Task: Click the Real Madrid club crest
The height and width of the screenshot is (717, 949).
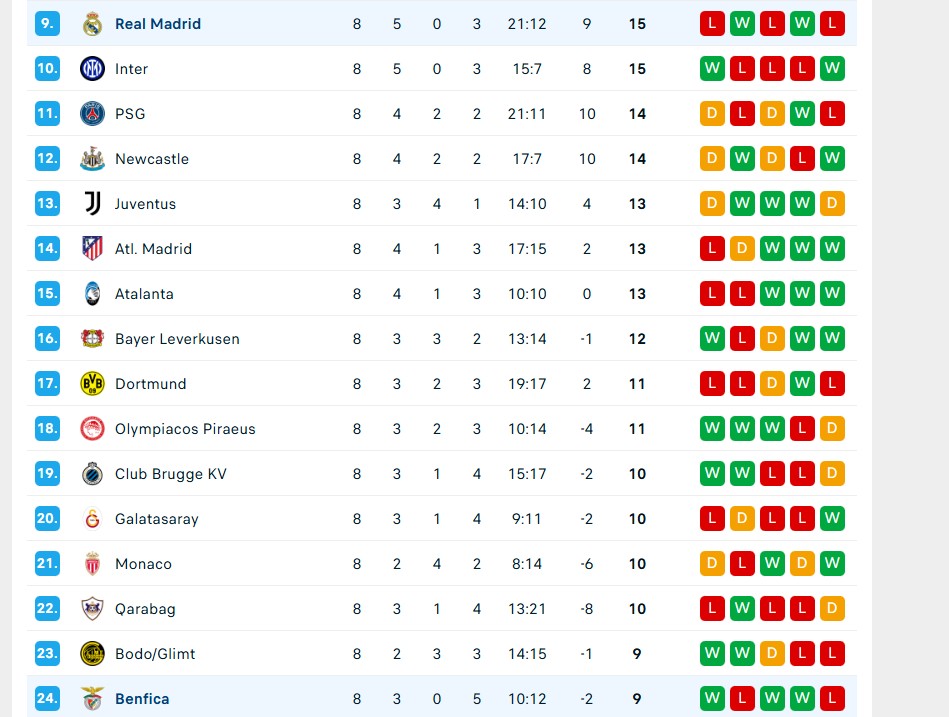Action: (x=92, y=24)
